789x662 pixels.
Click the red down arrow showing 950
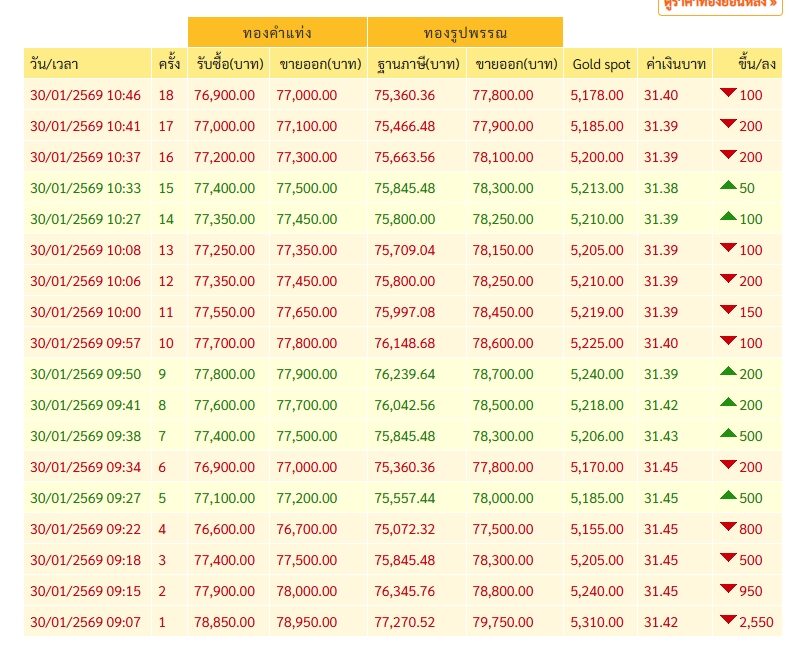click(x=728, y=590)
